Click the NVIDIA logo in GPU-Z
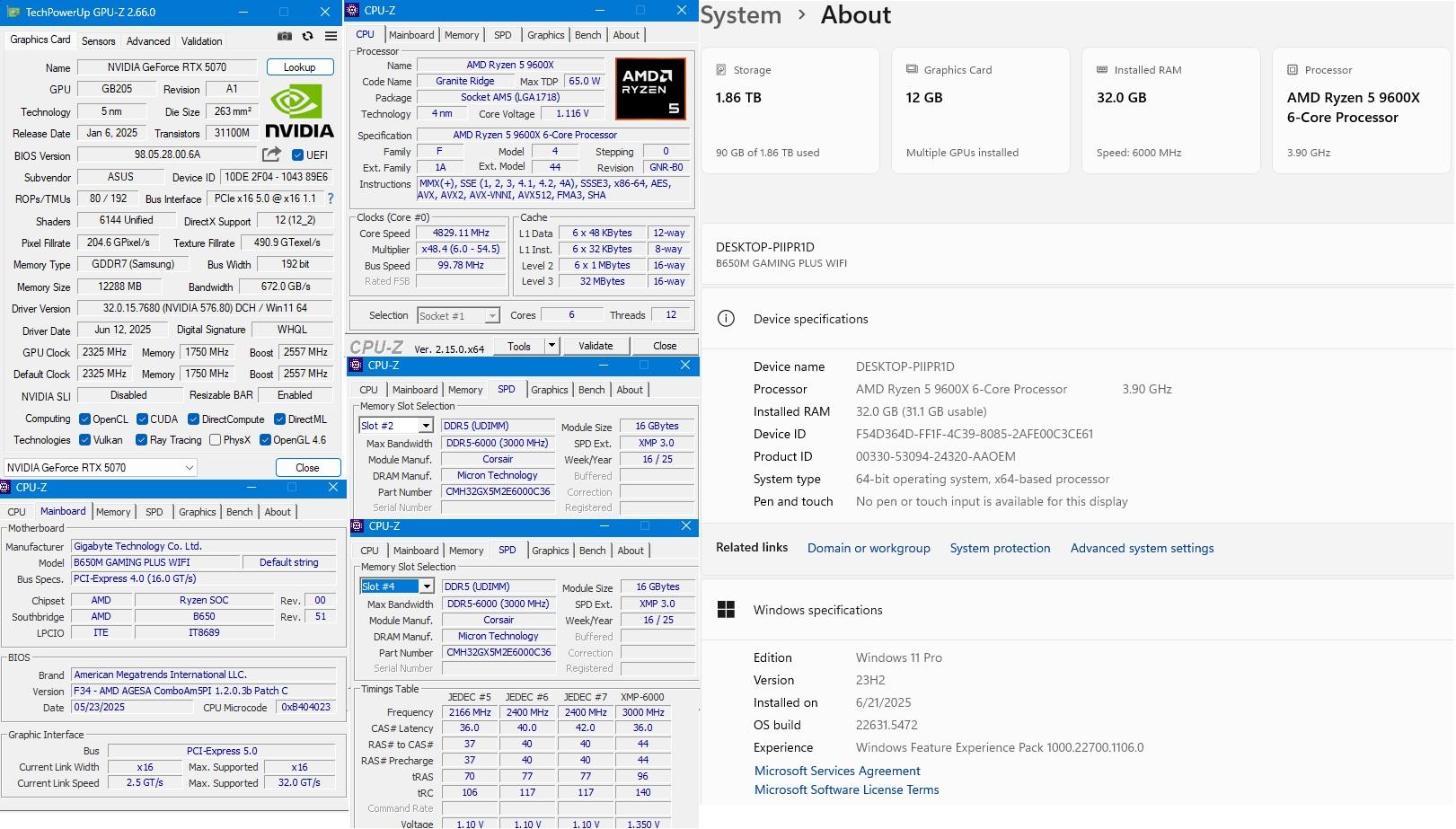Image resolution: width=1456 pixels, height=829 pixels. pos(299,111)
